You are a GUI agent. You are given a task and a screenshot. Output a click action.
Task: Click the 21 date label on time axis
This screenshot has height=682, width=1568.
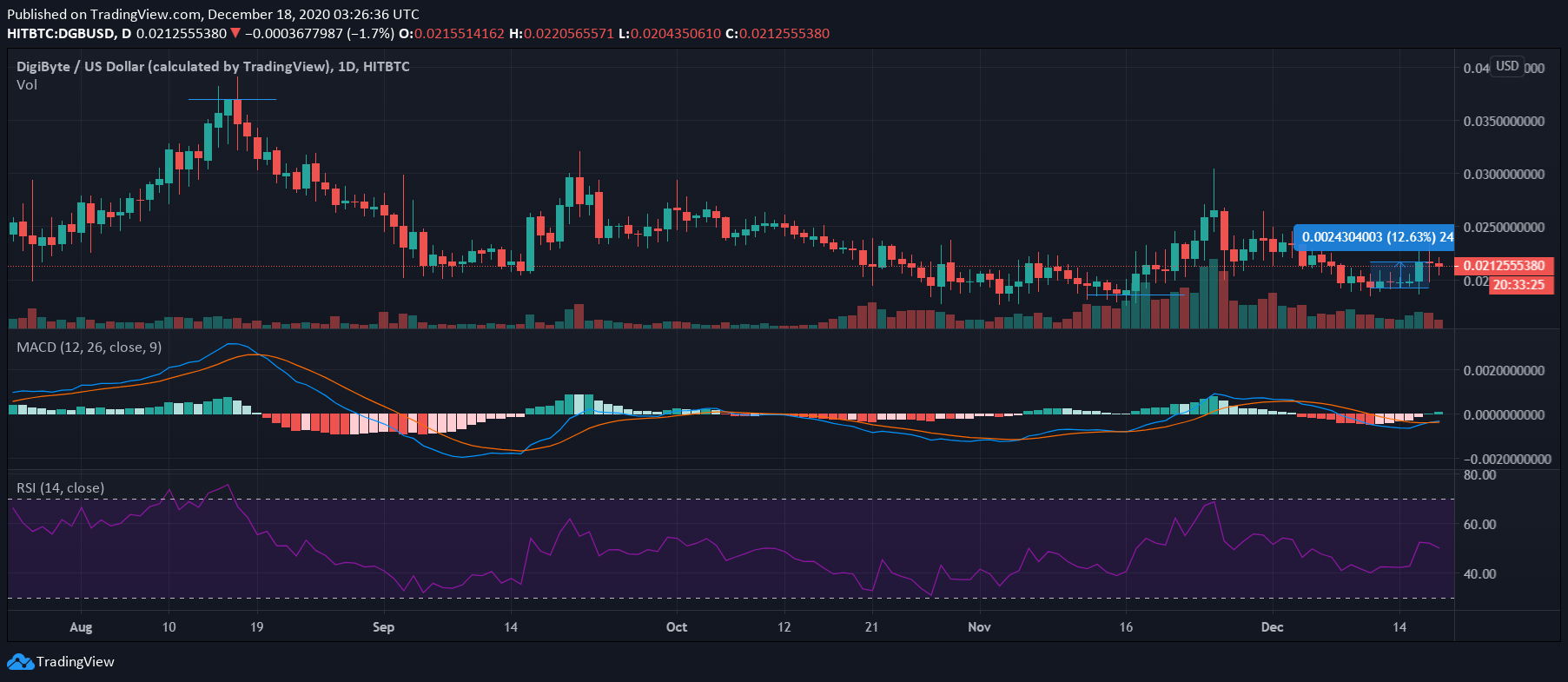pos(871,626)
